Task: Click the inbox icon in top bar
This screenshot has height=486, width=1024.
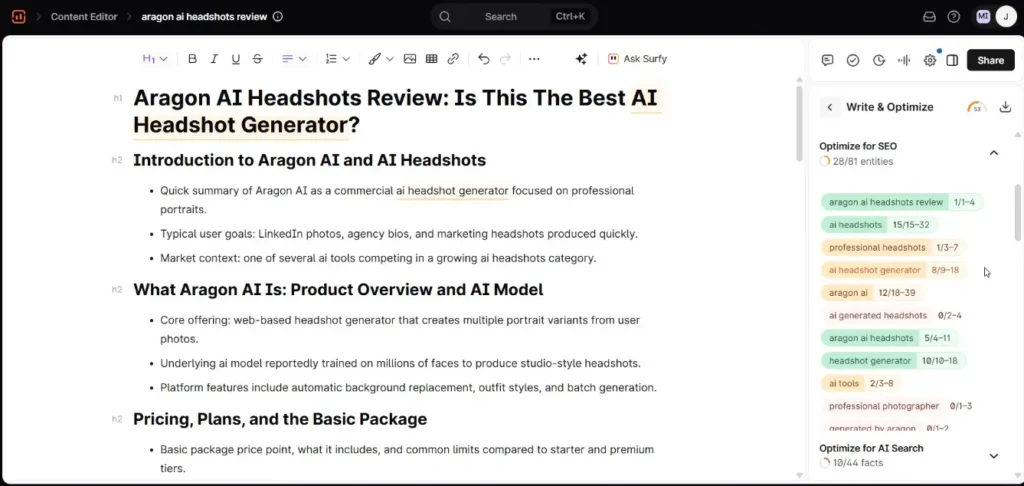Action: pos(929,17)
